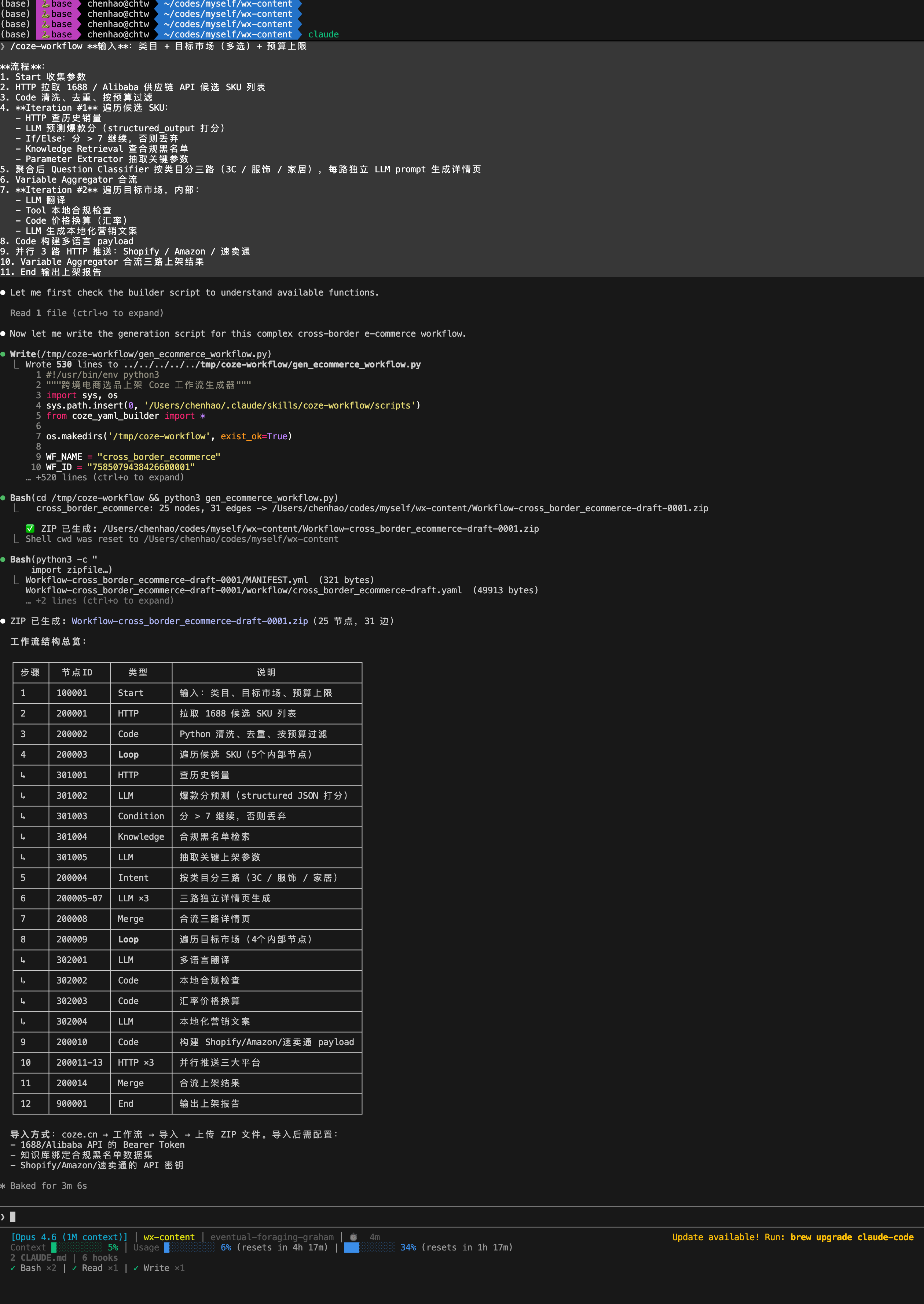Open Workflow-cross_border_ecommerce-draft-0001.zip link
This screenshot has width=924, height=1304.
tap(189, 621)
